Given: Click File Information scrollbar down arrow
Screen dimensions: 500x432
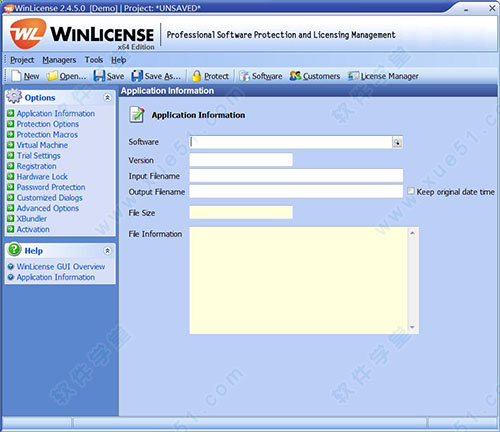Looking at the screenshot, I should pyautogui.click(x=412, y=327).
